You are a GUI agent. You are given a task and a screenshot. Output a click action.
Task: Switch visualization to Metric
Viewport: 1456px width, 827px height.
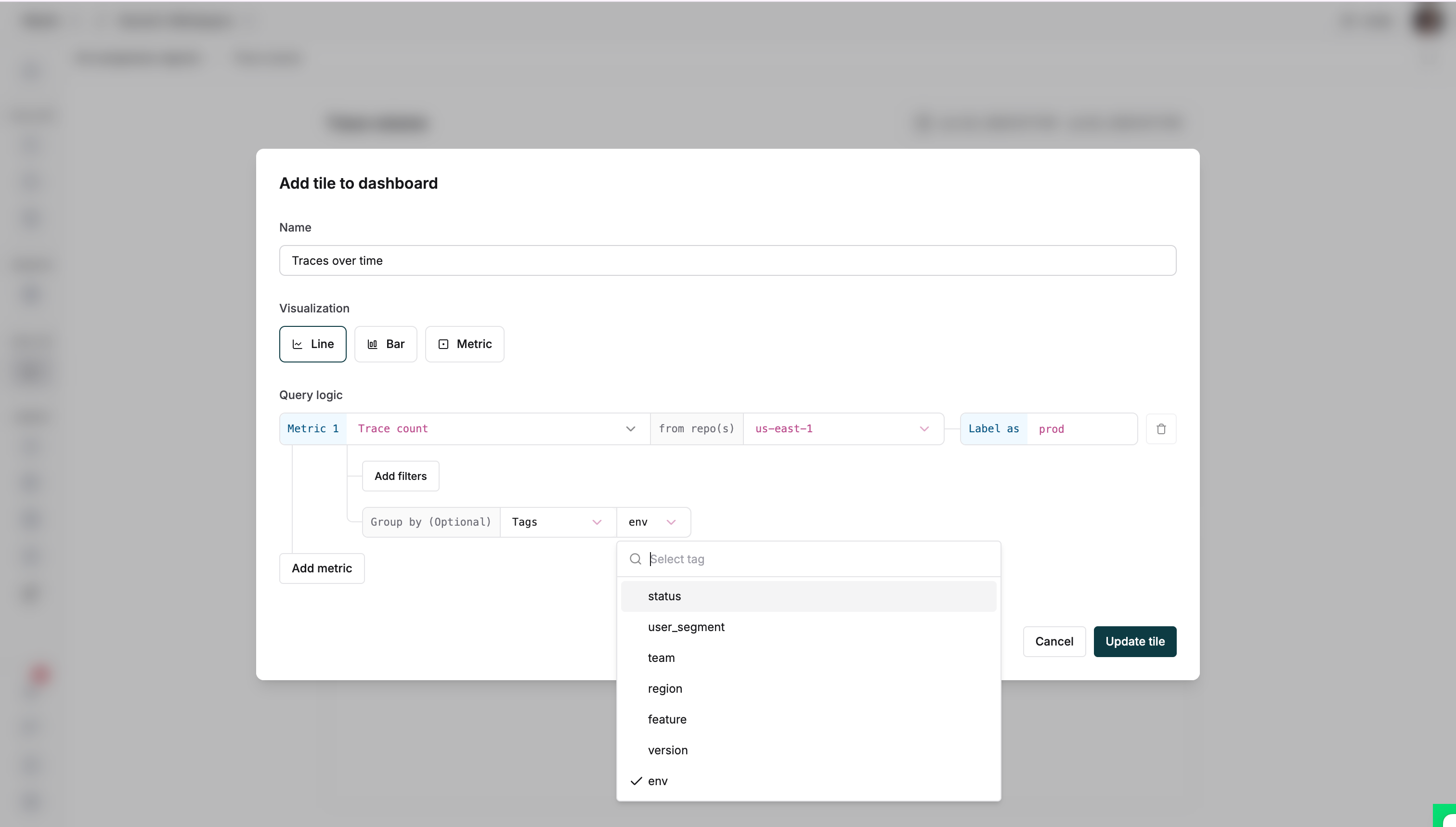pos(464,344)
